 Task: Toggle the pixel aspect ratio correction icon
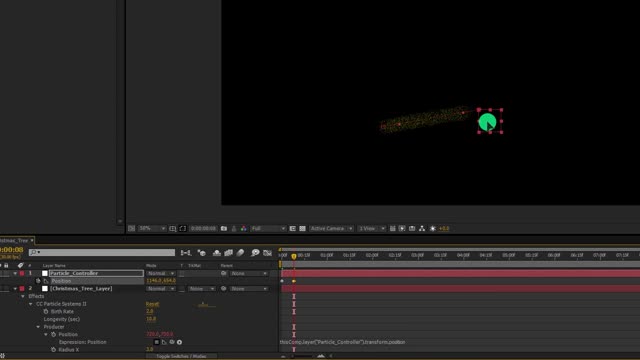coord(393,229)
